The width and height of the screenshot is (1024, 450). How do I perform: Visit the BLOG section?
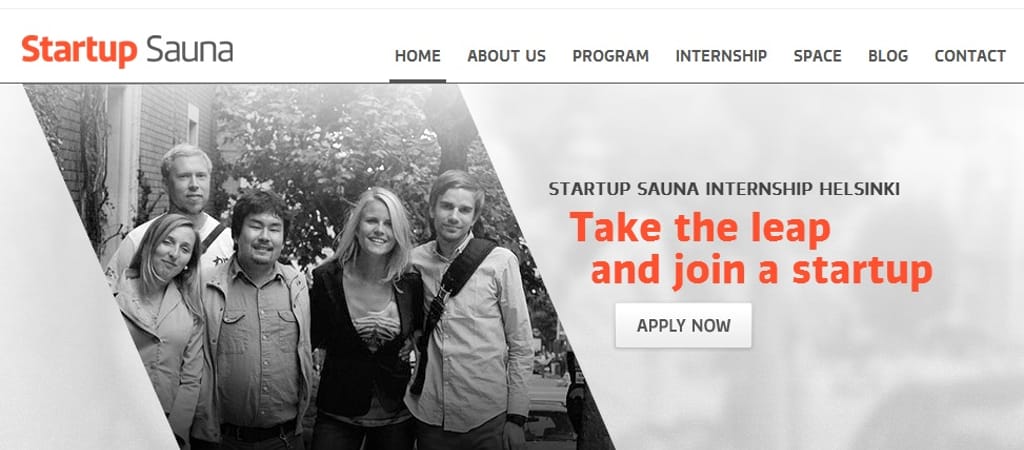[x=888, y=56]
